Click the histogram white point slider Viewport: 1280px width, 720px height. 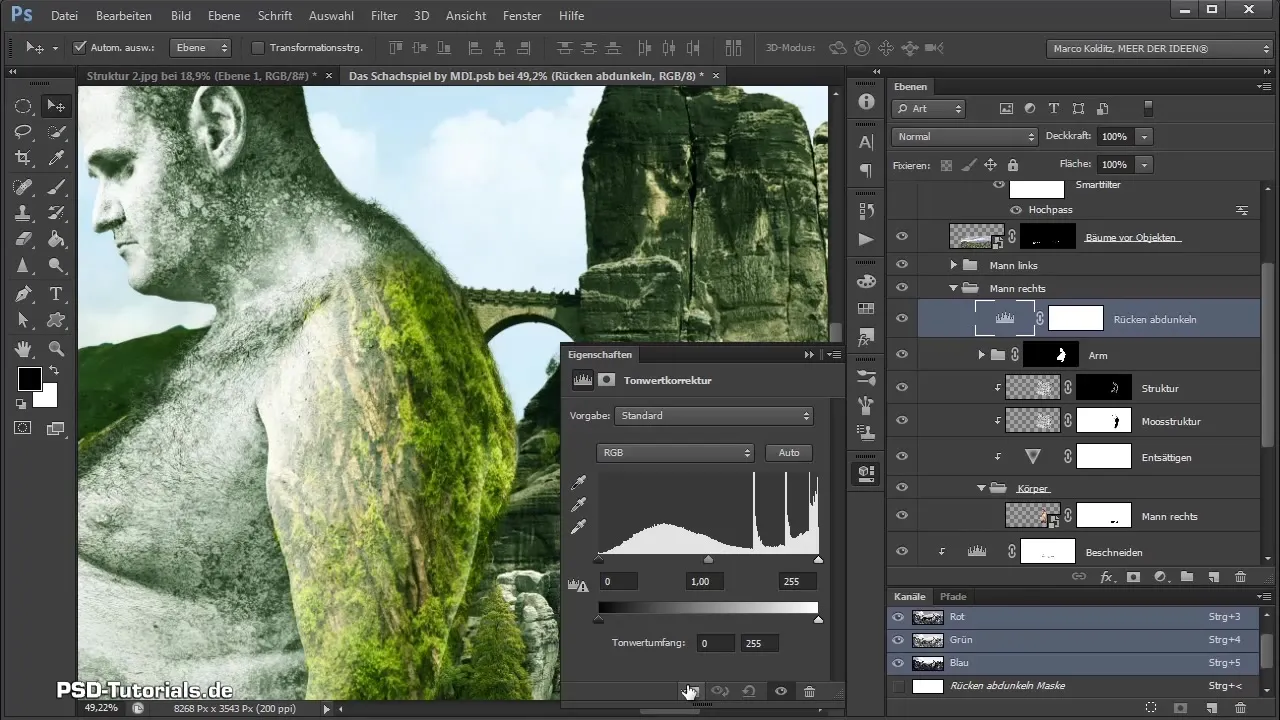tap(818, 559)
